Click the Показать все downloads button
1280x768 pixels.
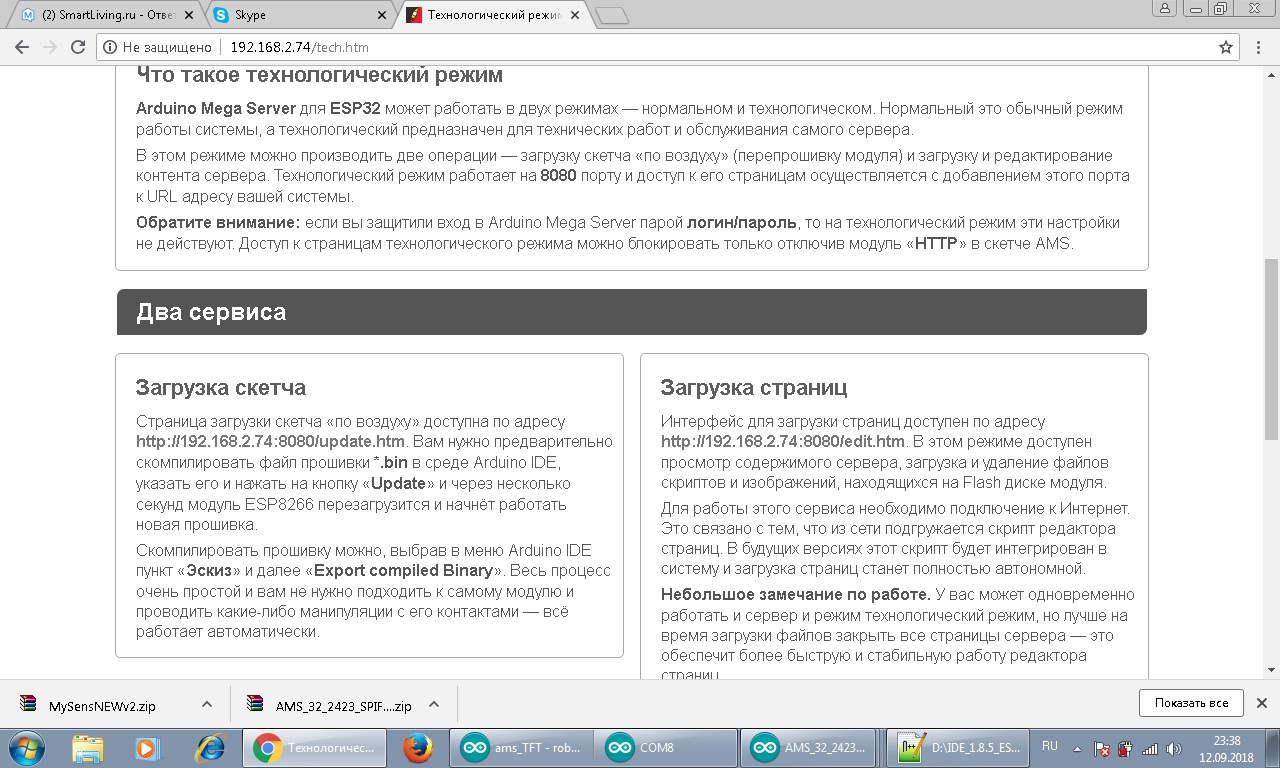[x=1191, y=703]
